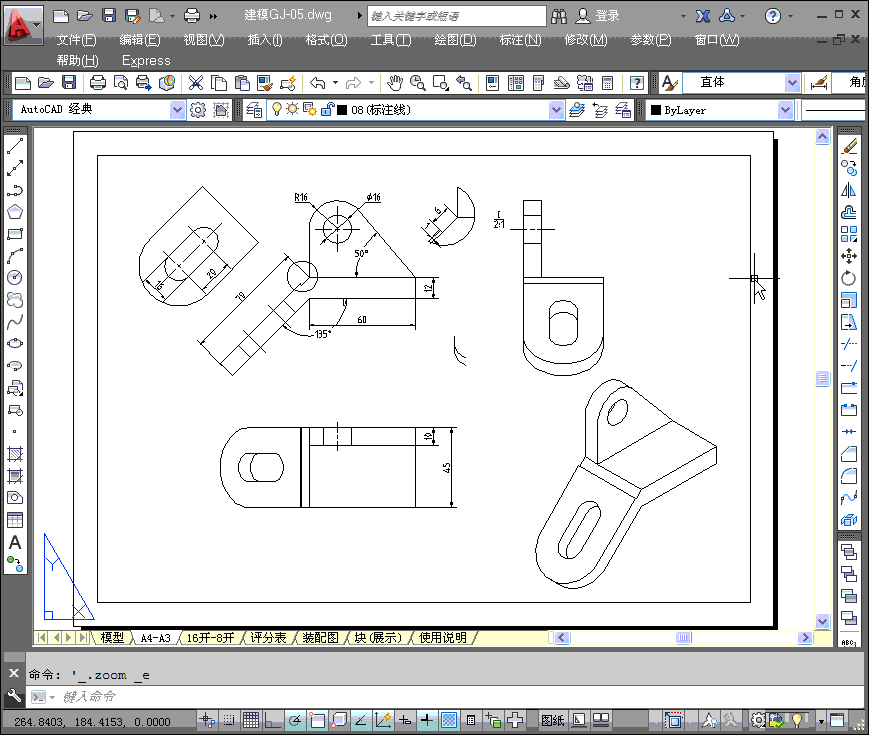Toggle Object Snap in status bar

317,720
